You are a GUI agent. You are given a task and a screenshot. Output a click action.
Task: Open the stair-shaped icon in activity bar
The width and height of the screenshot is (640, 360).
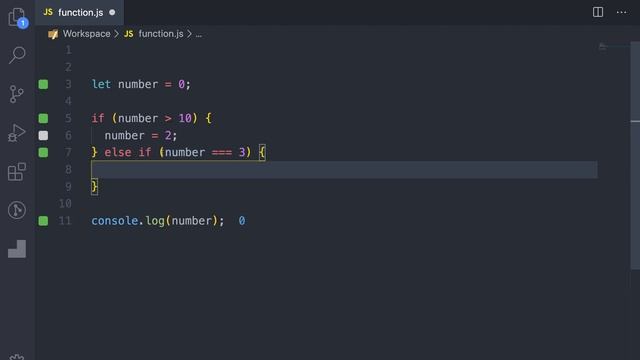point(17,249)
